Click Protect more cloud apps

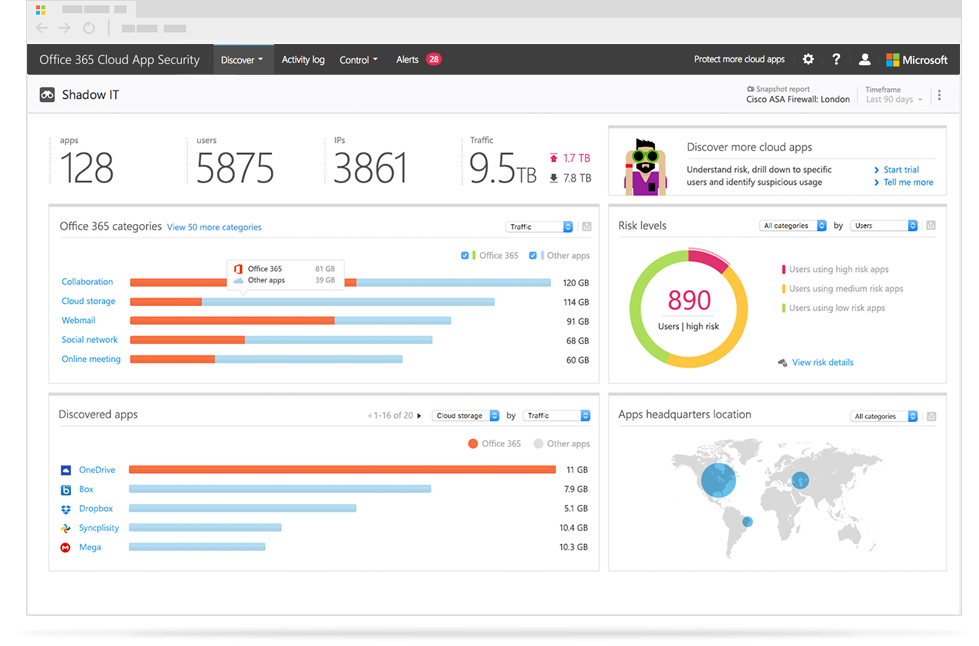739,59
